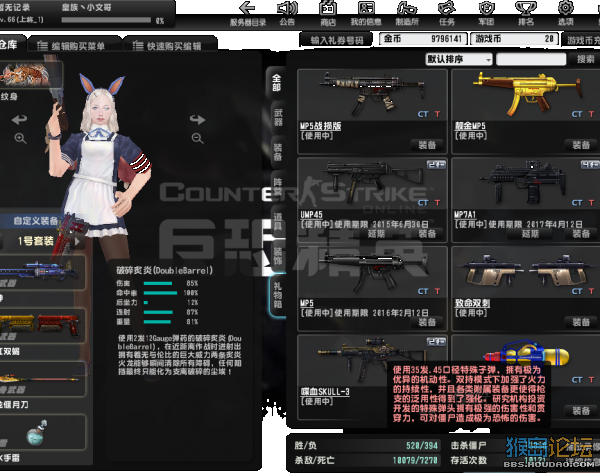Image resolution: width=600 pixels, height=473 pixels.
Task: Click the T icon on MP7A1 card
Action: [592, 203]
